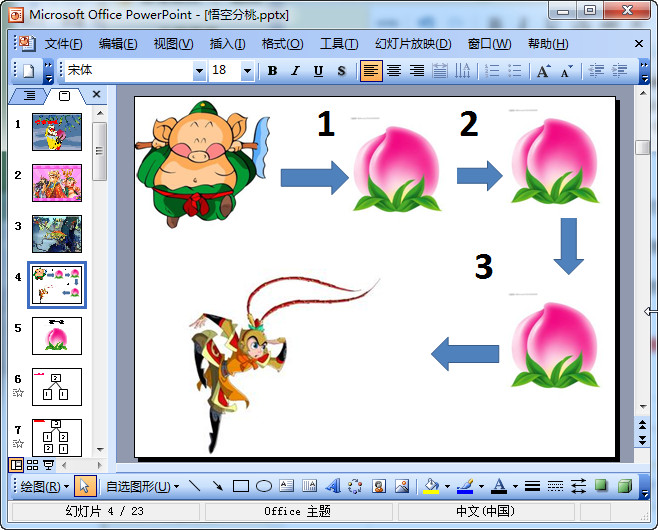Switch to Normal view
658x530 pixels.
click(16, 465)
